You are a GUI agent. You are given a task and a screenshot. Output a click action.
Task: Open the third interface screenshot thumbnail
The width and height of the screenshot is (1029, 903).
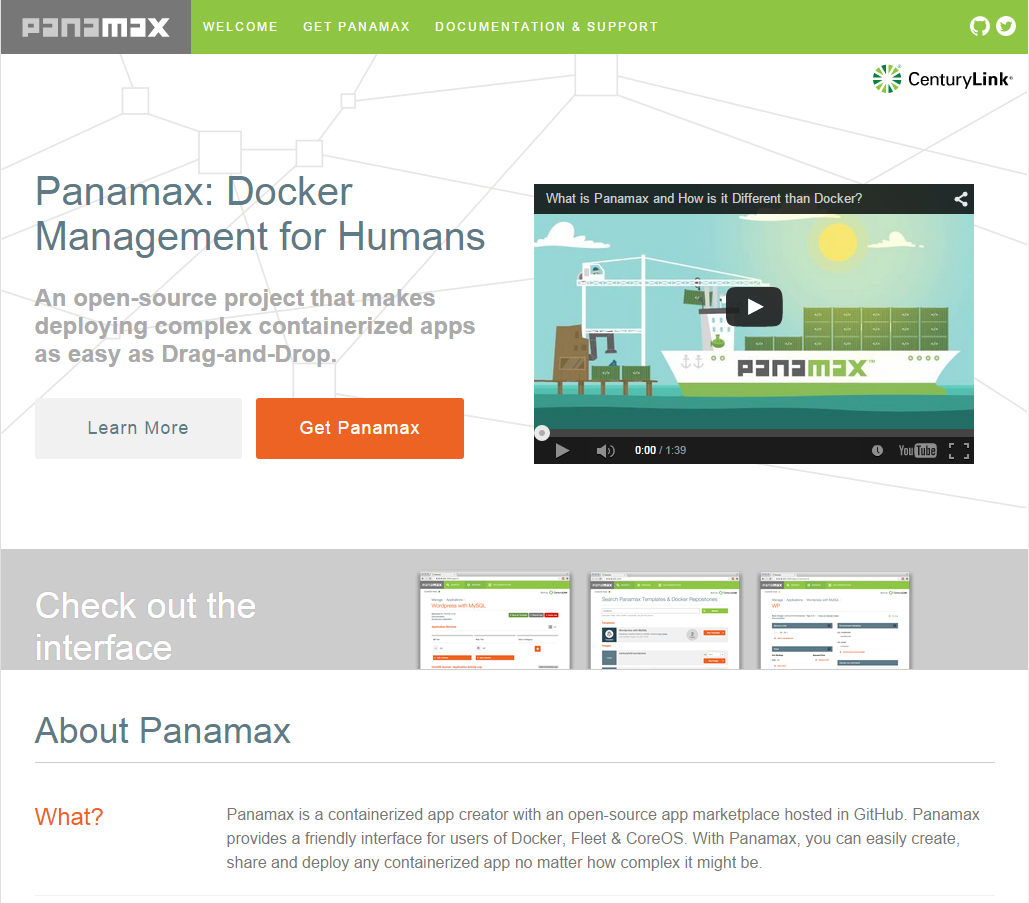tap(835, 621)
